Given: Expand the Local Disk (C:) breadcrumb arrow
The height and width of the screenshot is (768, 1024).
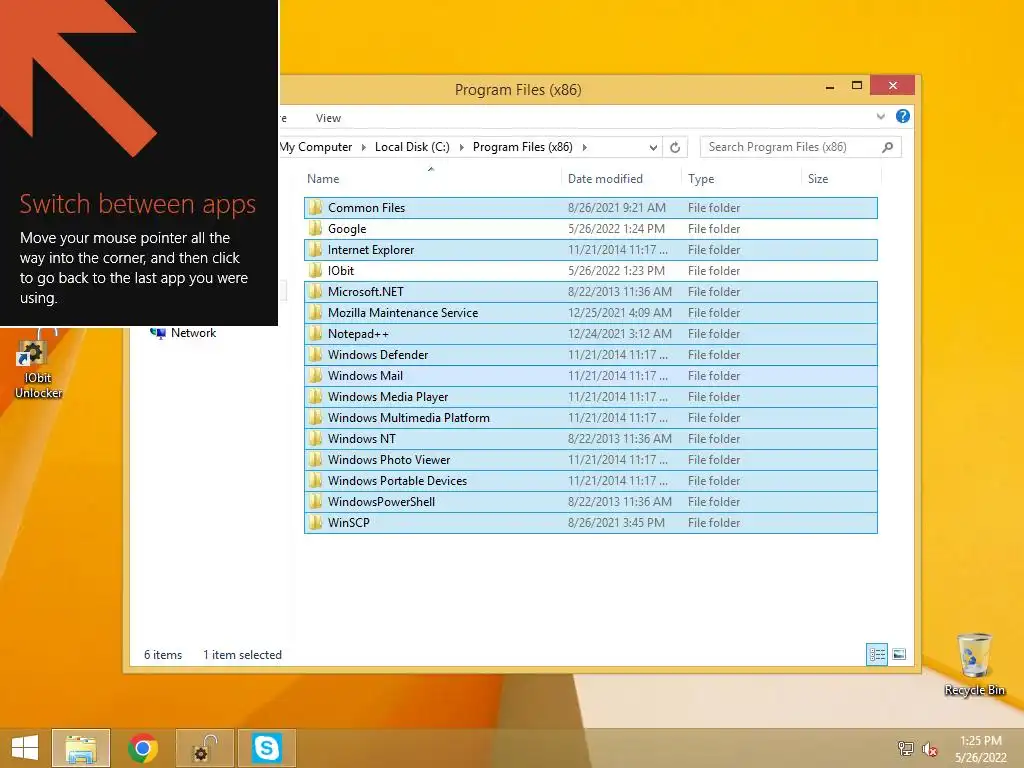Looking at the screenshot, I should (x=461, y=148).
